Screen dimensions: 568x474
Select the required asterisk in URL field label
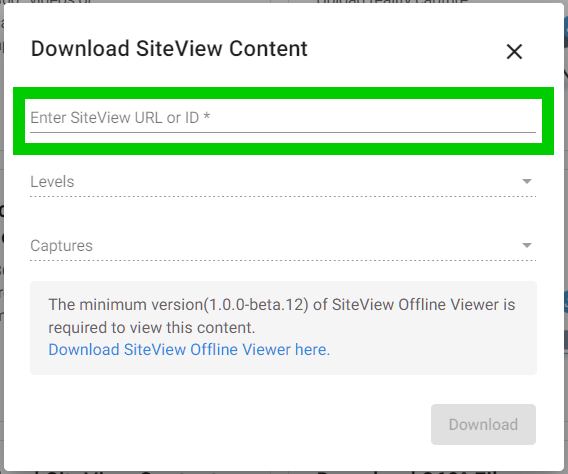pyautogui.click(x=206, y=117)
